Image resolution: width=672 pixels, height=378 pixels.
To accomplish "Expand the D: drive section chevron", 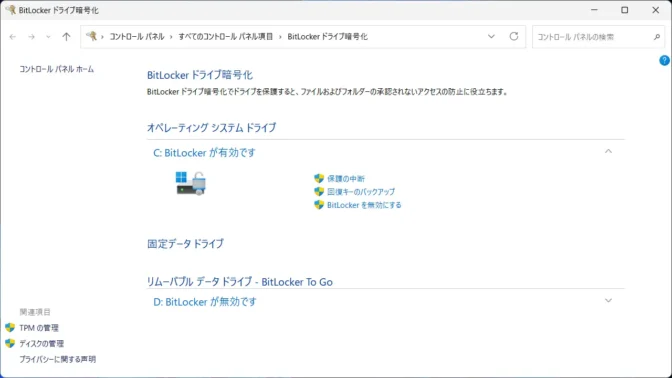I will pyautogui.click(x=608, y=300).
